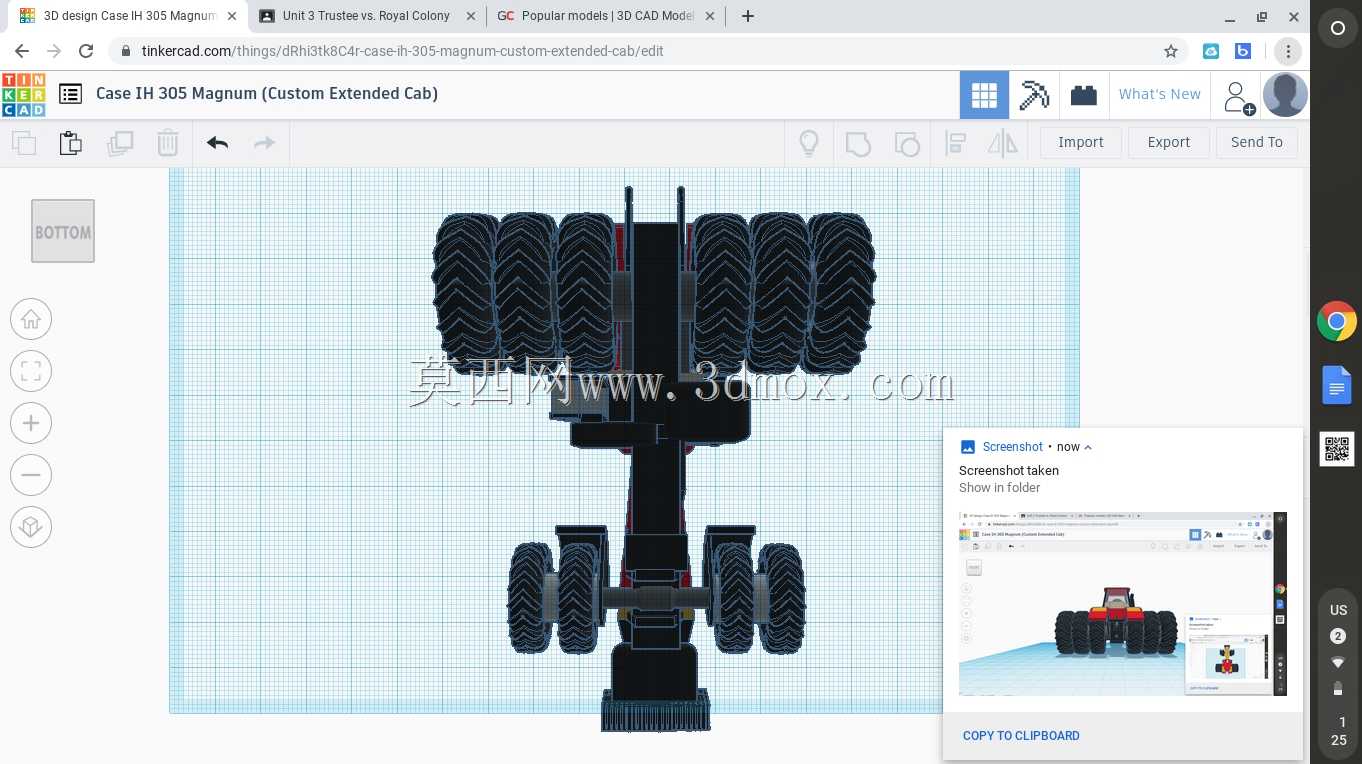Zoom out of the workplane
Screen dimensions: 1362x764
(x=31, y=475)
